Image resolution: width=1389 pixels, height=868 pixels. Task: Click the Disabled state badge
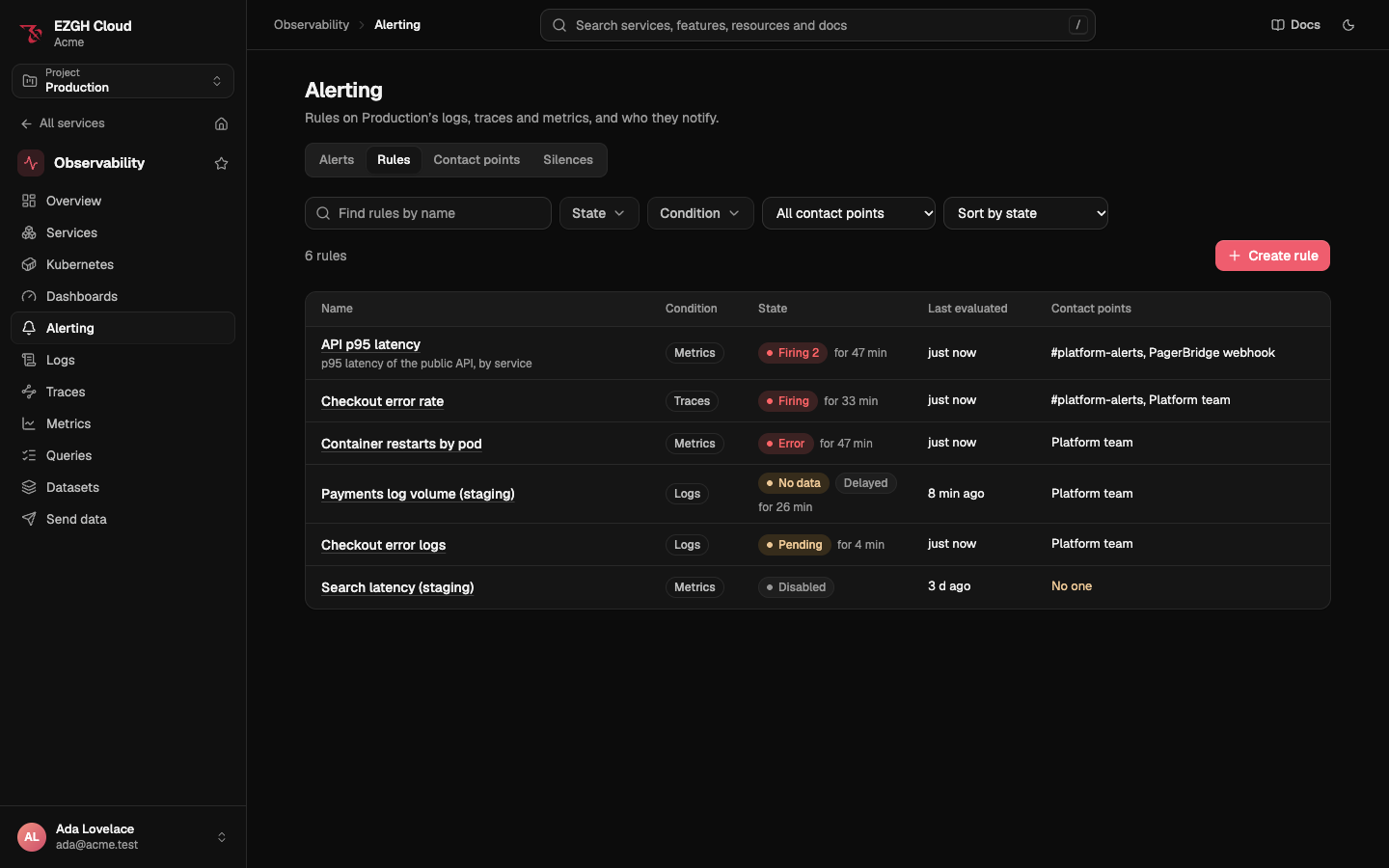796,587
